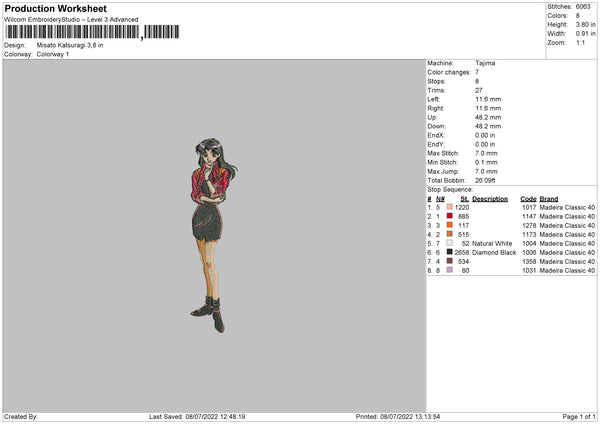Click the stitch count '2658'

click(x=461, y=253)
